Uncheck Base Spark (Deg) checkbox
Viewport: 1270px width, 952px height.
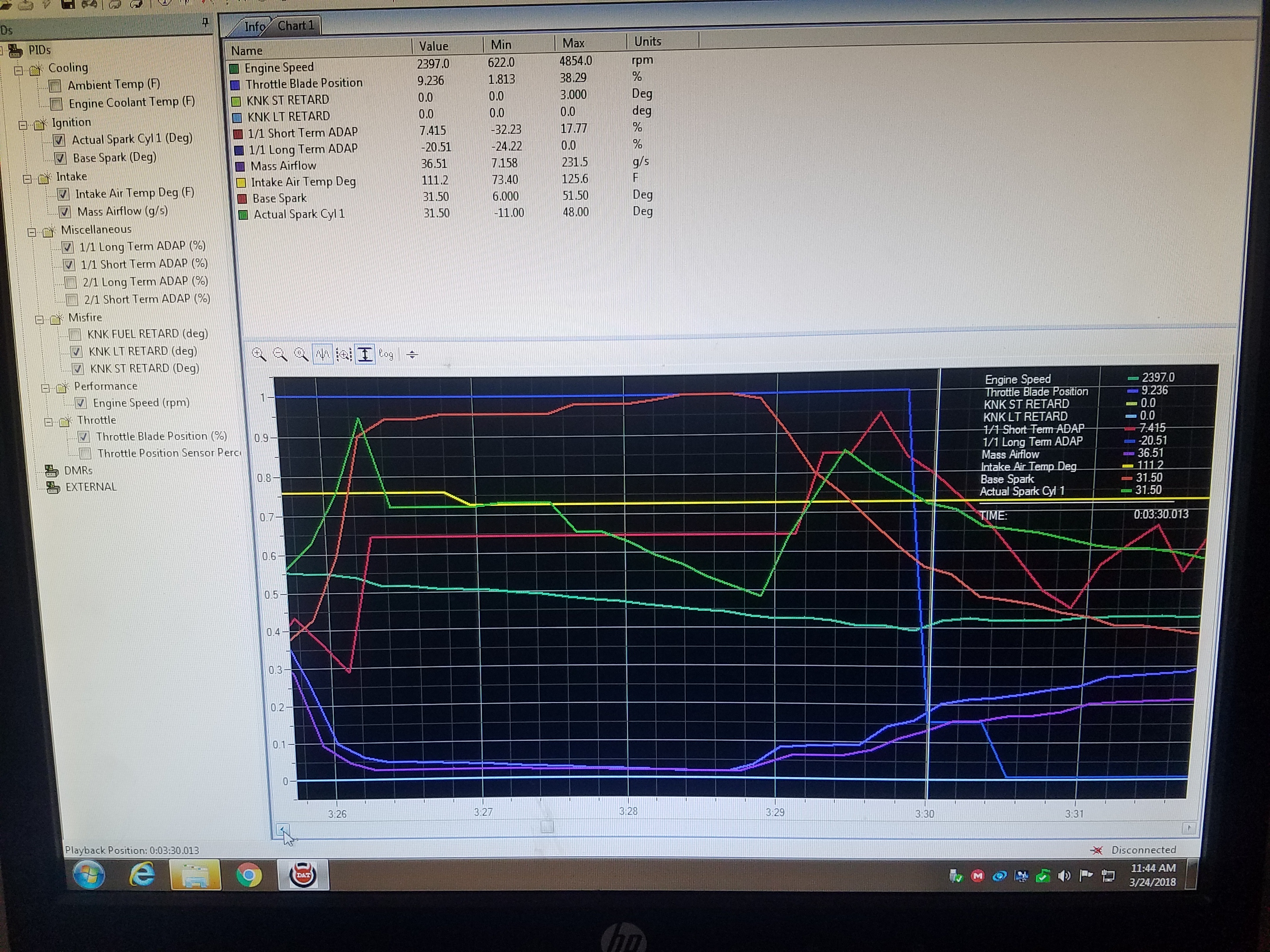pos(60,158)
